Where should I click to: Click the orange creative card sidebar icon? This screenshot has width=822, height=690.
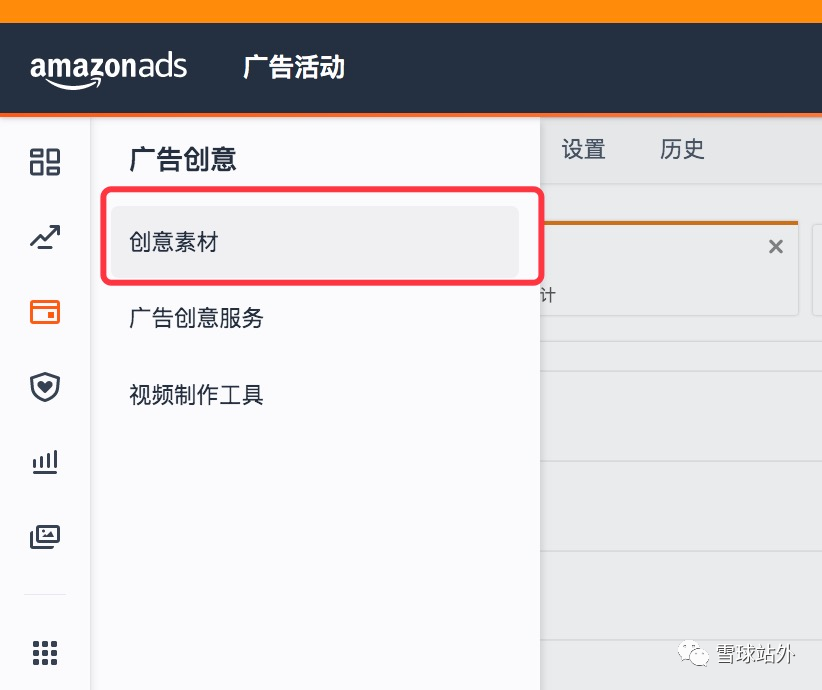(45, 312)
